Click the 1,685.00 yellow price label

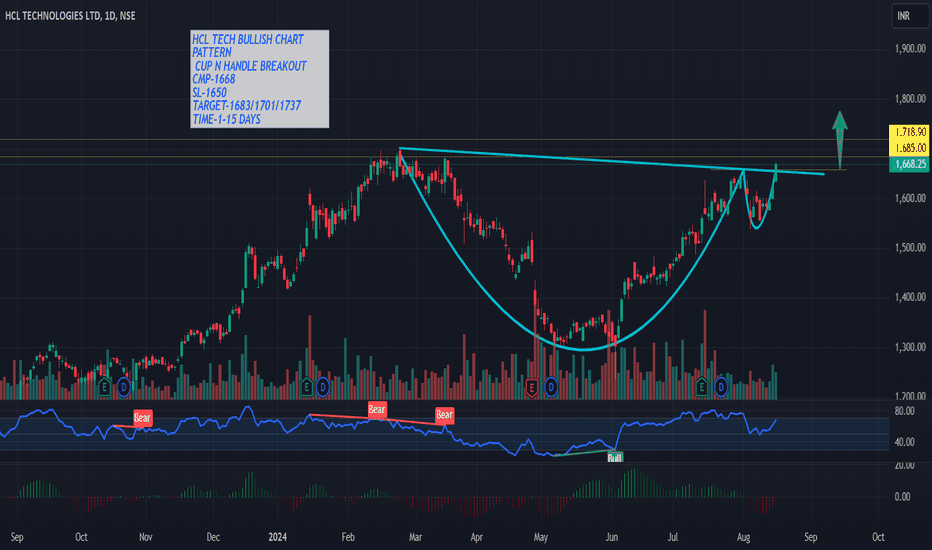909,147
